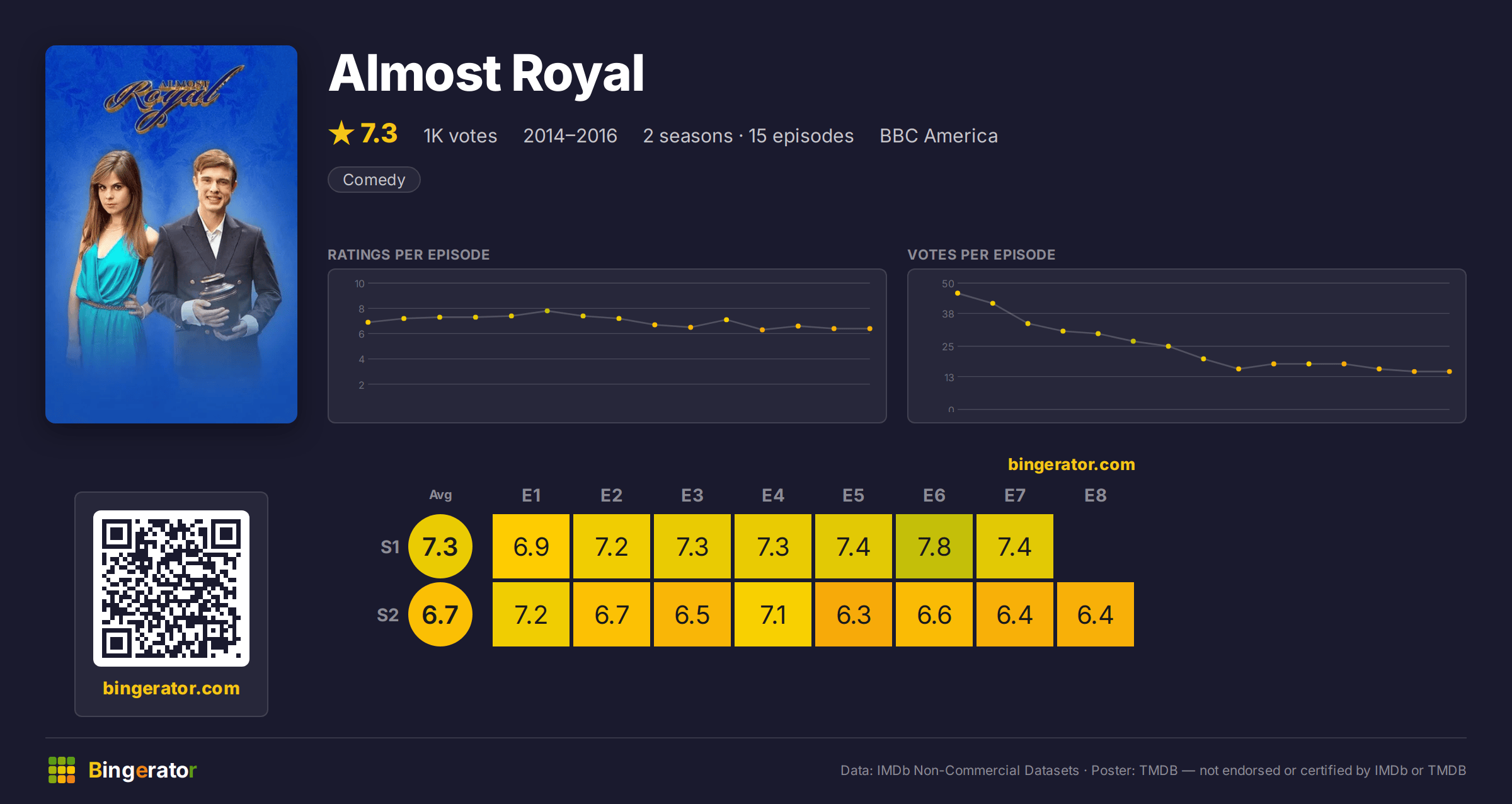Open bingerator.com link under QR code

click(171, 687)
